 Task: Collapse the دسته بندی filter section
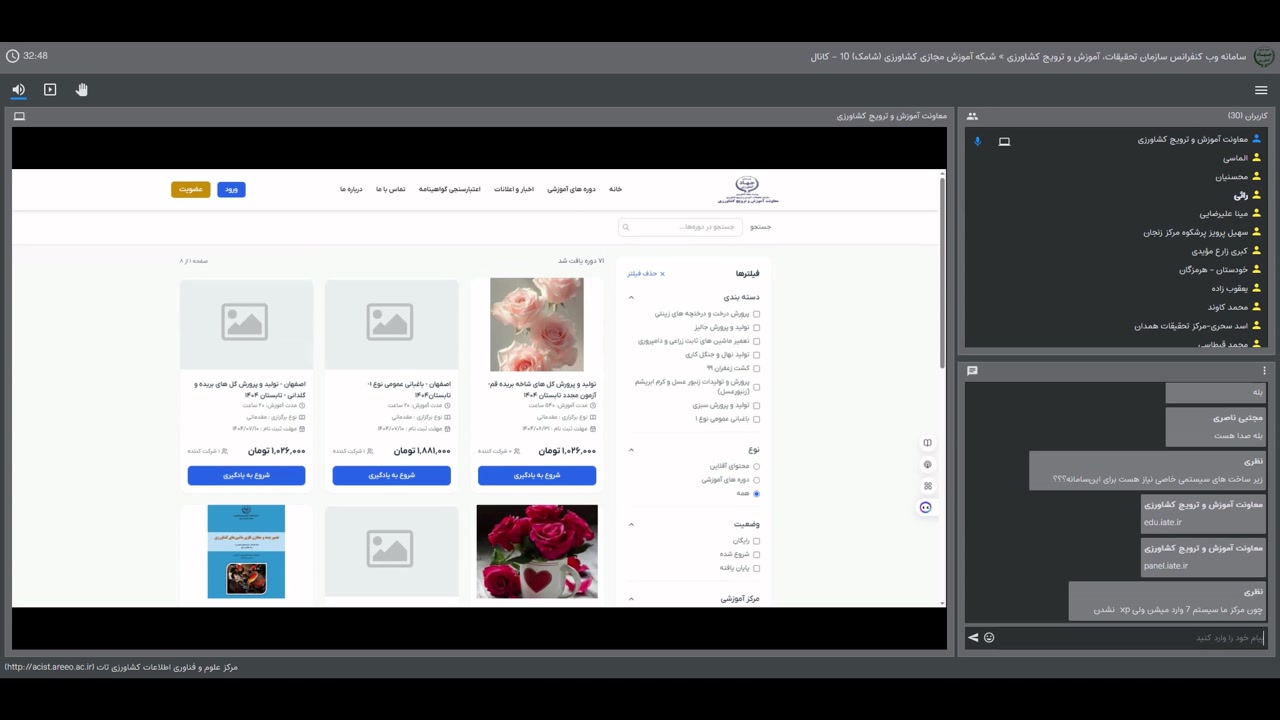pos(631,297)
